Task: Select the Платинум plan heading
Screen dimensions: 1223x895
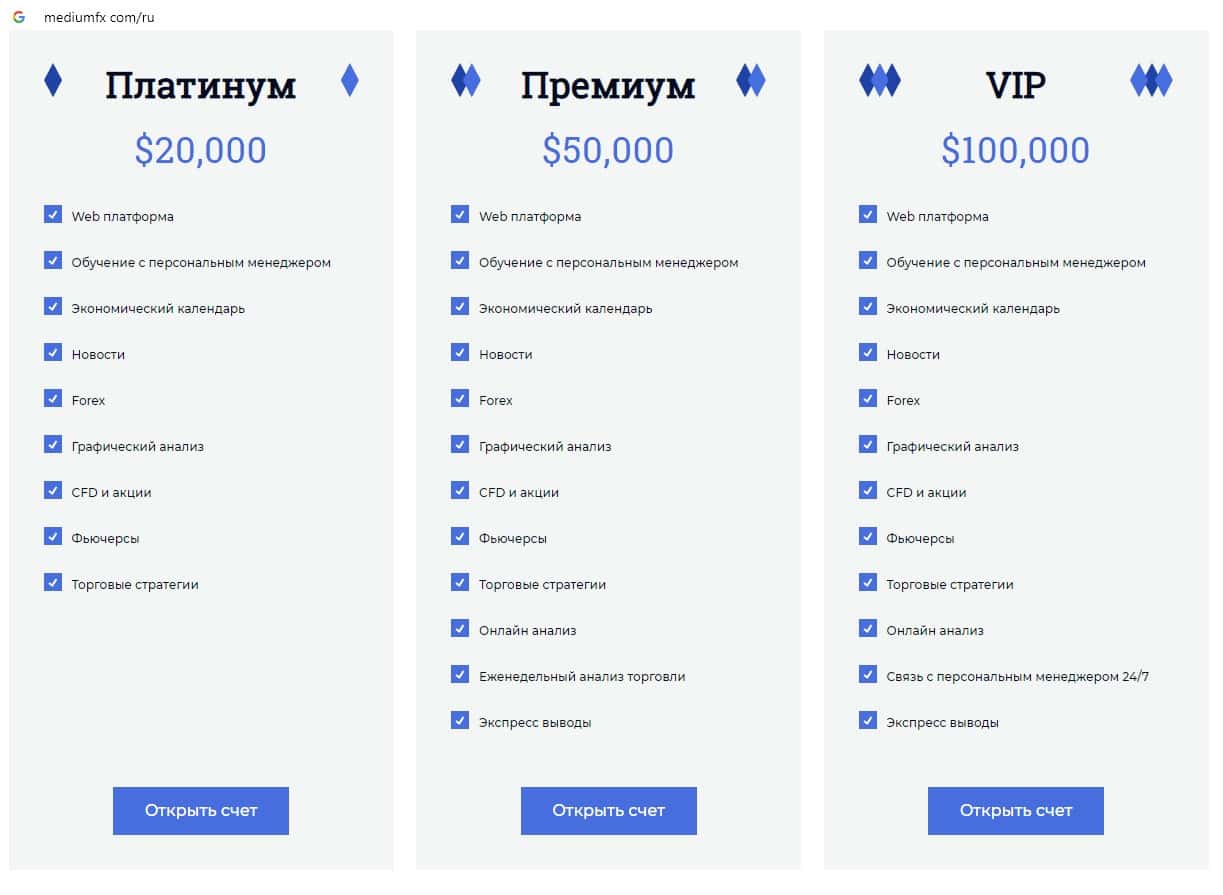Action: coord(201,86)
